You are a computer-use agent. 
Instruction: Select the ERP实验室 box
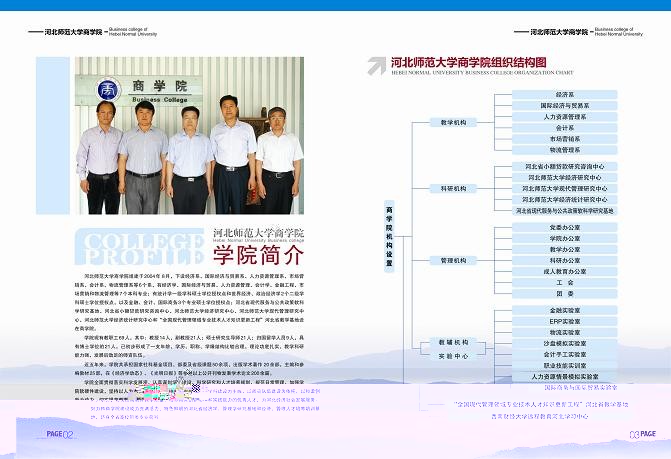(x=564, y=322)
